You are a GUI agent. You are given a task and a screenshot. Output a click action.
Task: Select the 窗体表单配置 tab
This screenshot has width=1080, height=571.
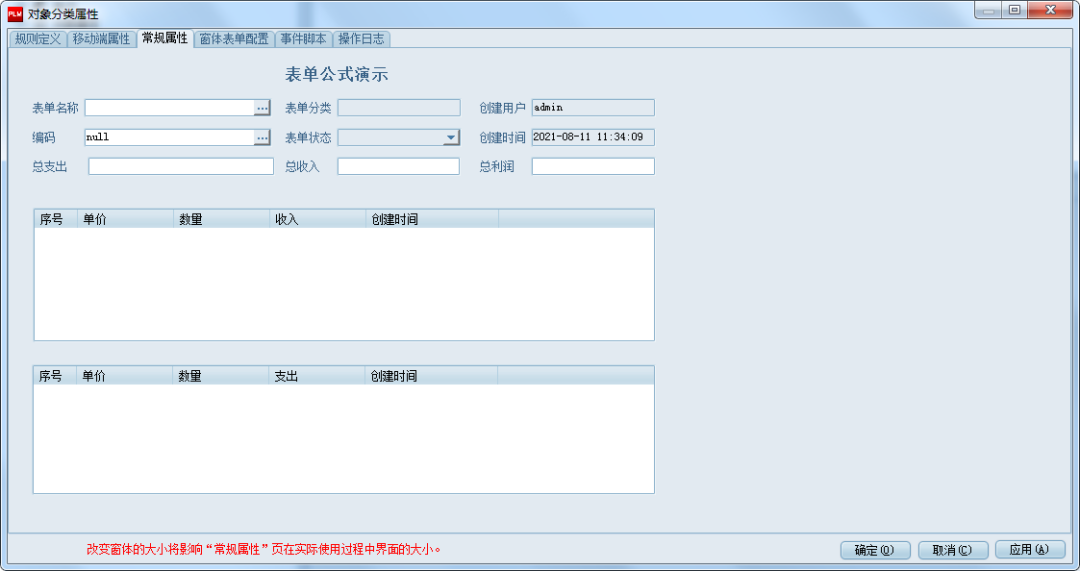[233, 39]
